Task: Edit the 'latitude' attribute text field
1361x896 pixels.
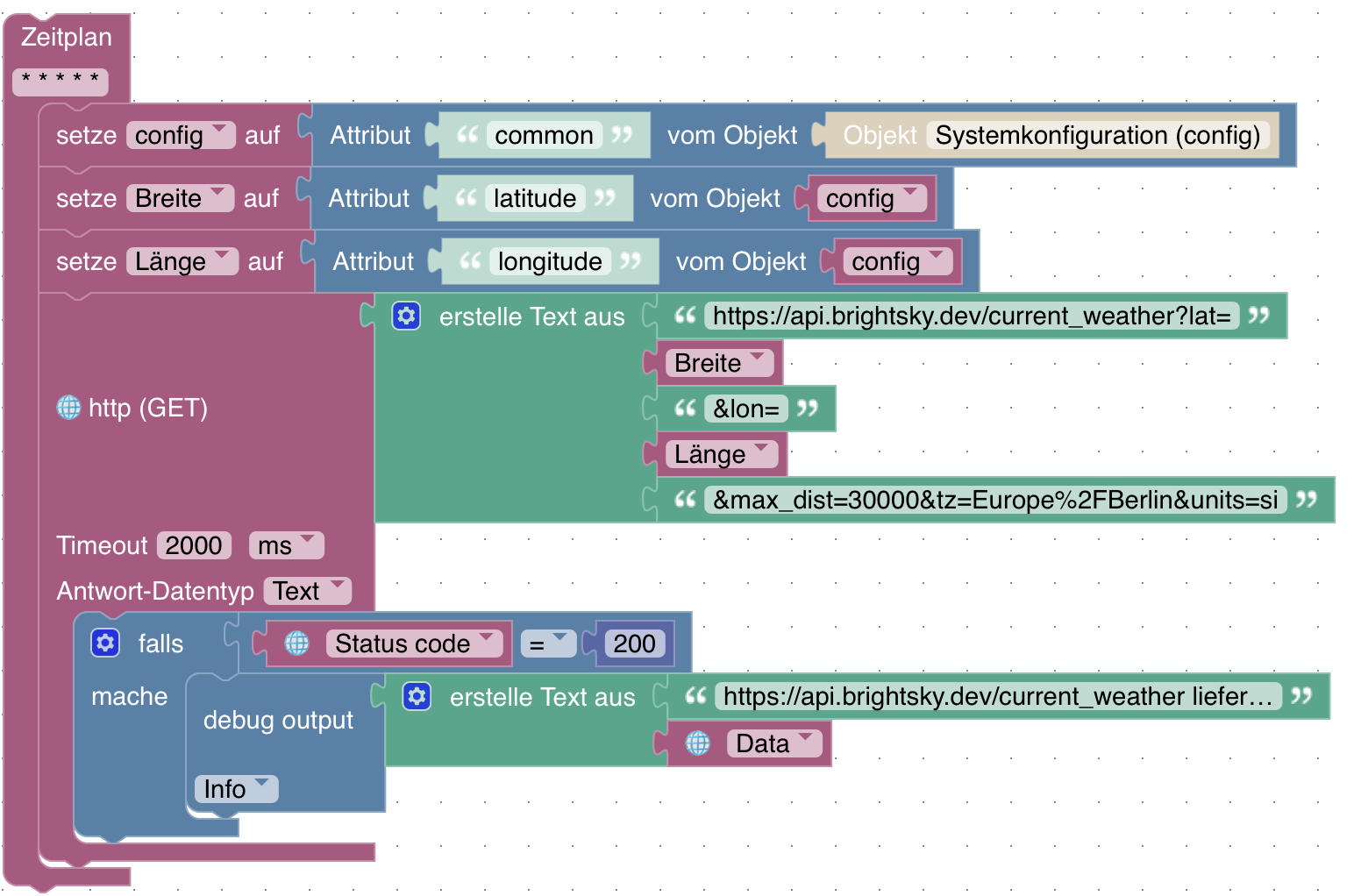Action: click(535, 198)
